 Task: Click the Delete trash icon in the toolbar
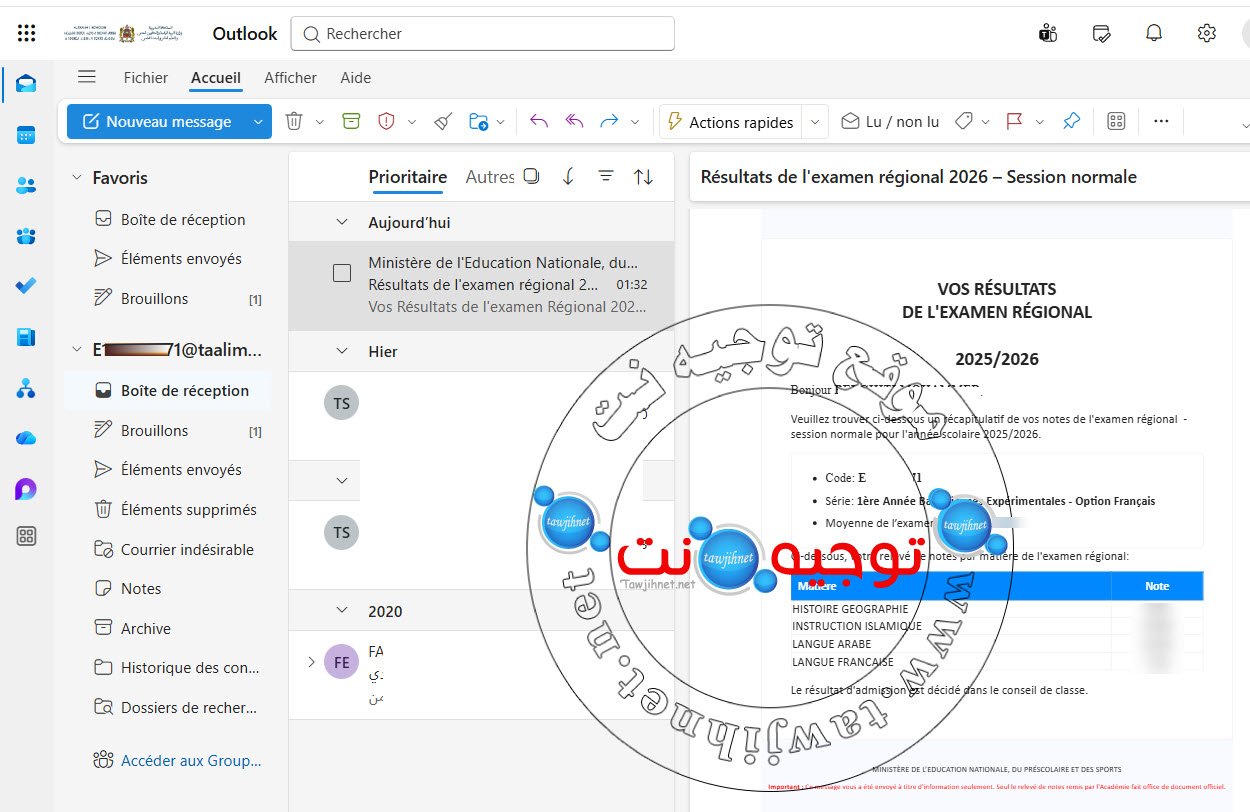coord(294,121)
